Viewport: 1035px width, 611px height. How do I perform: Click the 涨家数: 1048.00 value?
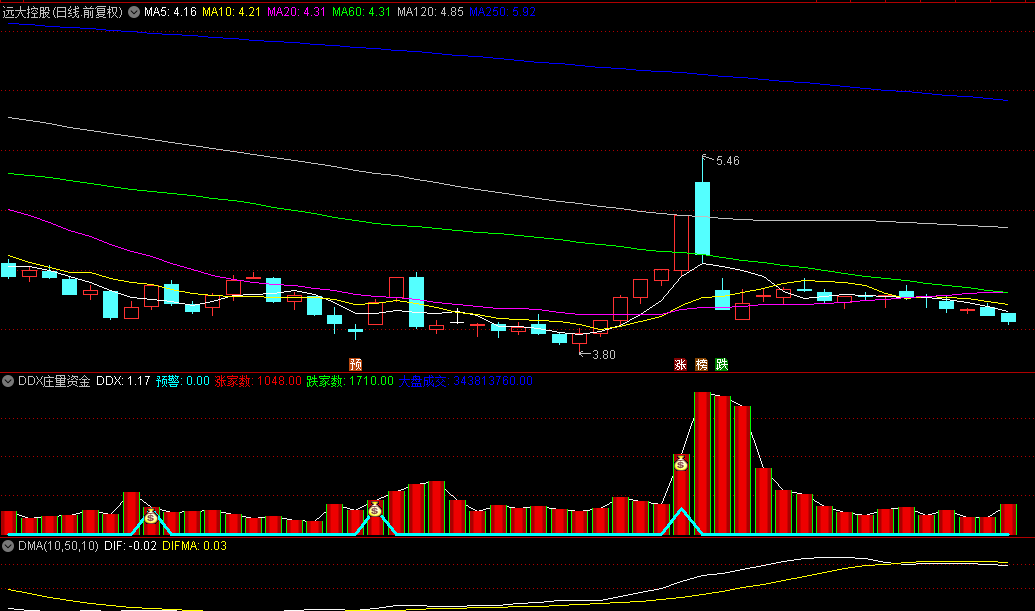(258, 381)
